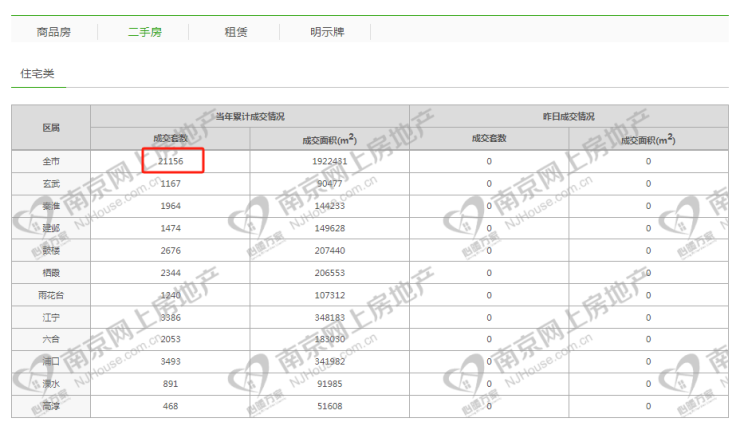
Task: Select the 栖霞 district label
Action: click(x=51, y=273)
